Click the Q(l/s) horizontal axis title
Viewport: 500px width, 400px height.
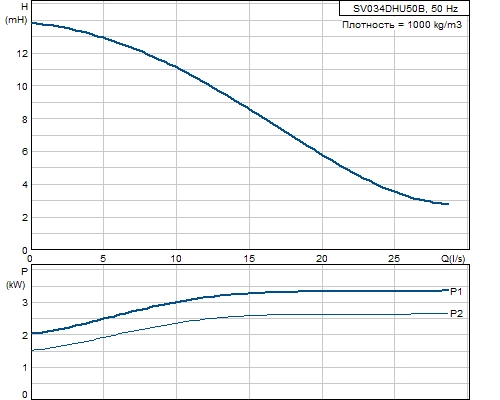[453, 259]
